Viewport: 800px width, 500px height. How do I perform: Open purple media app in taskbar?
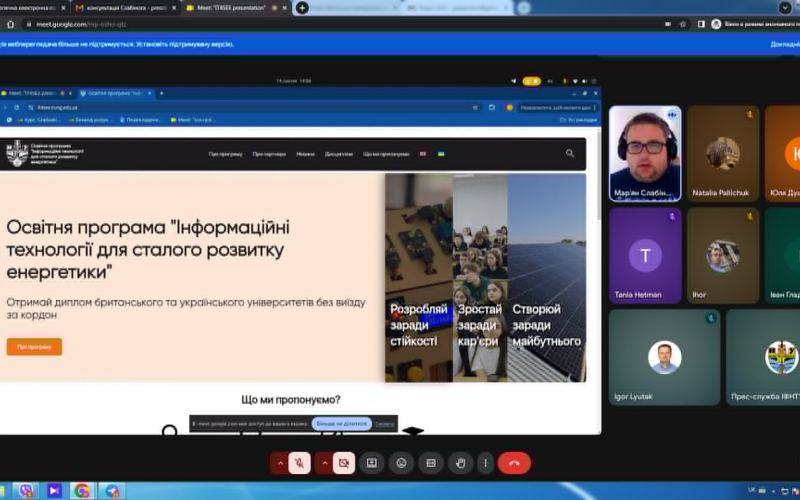pyautogui.click(x=54, y=491)
